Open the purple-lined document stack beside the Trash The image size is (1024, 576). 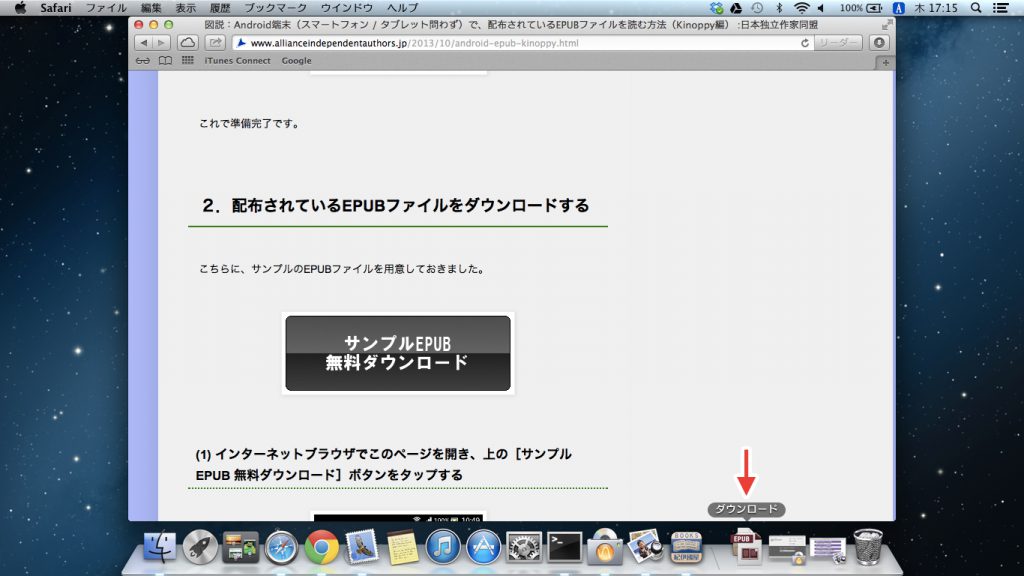coord(827,549)
